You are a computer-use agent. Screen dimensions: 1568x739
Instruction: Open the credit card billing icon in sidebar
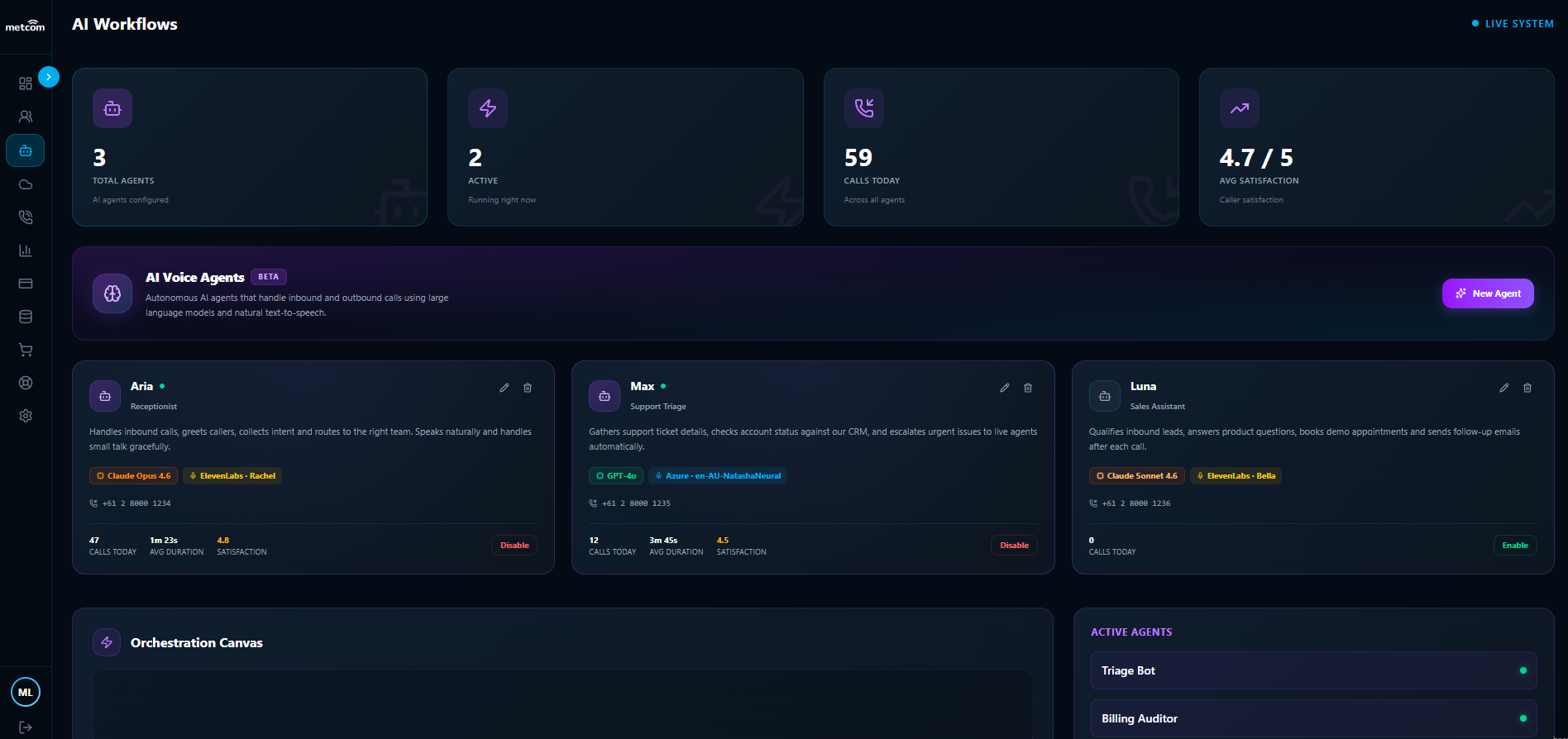point(26,284)
